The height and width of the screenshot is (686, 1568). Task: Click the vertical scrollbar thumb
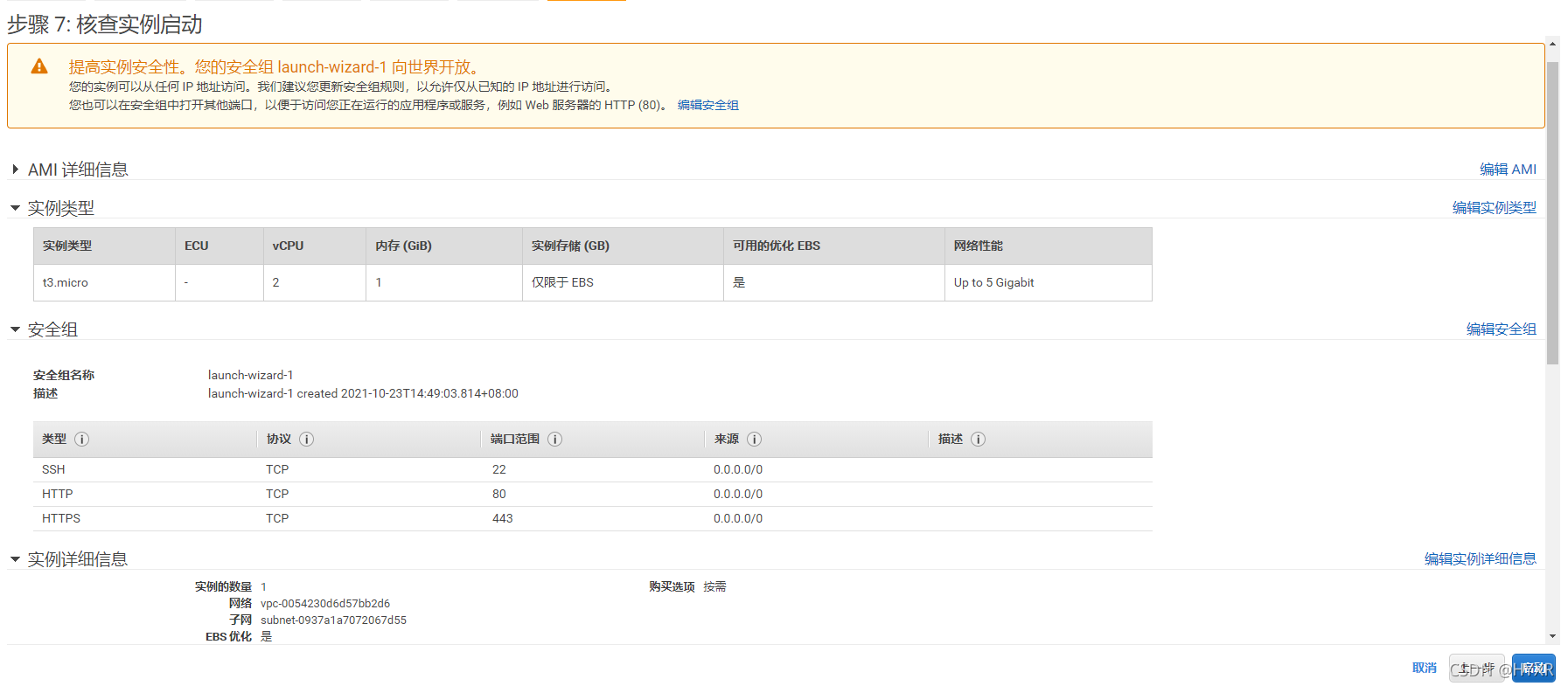pos(1552,212)
